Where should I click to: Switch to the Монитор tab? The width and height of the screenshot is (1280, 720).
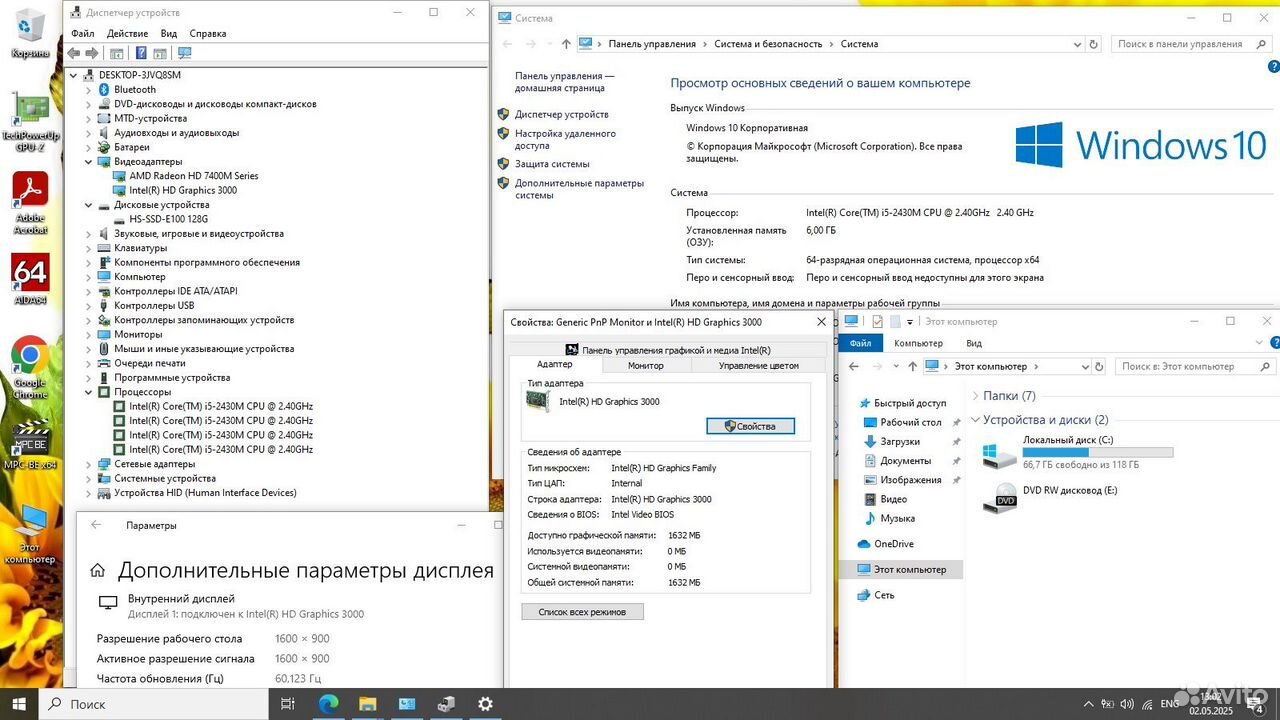(x=645, y=365)
